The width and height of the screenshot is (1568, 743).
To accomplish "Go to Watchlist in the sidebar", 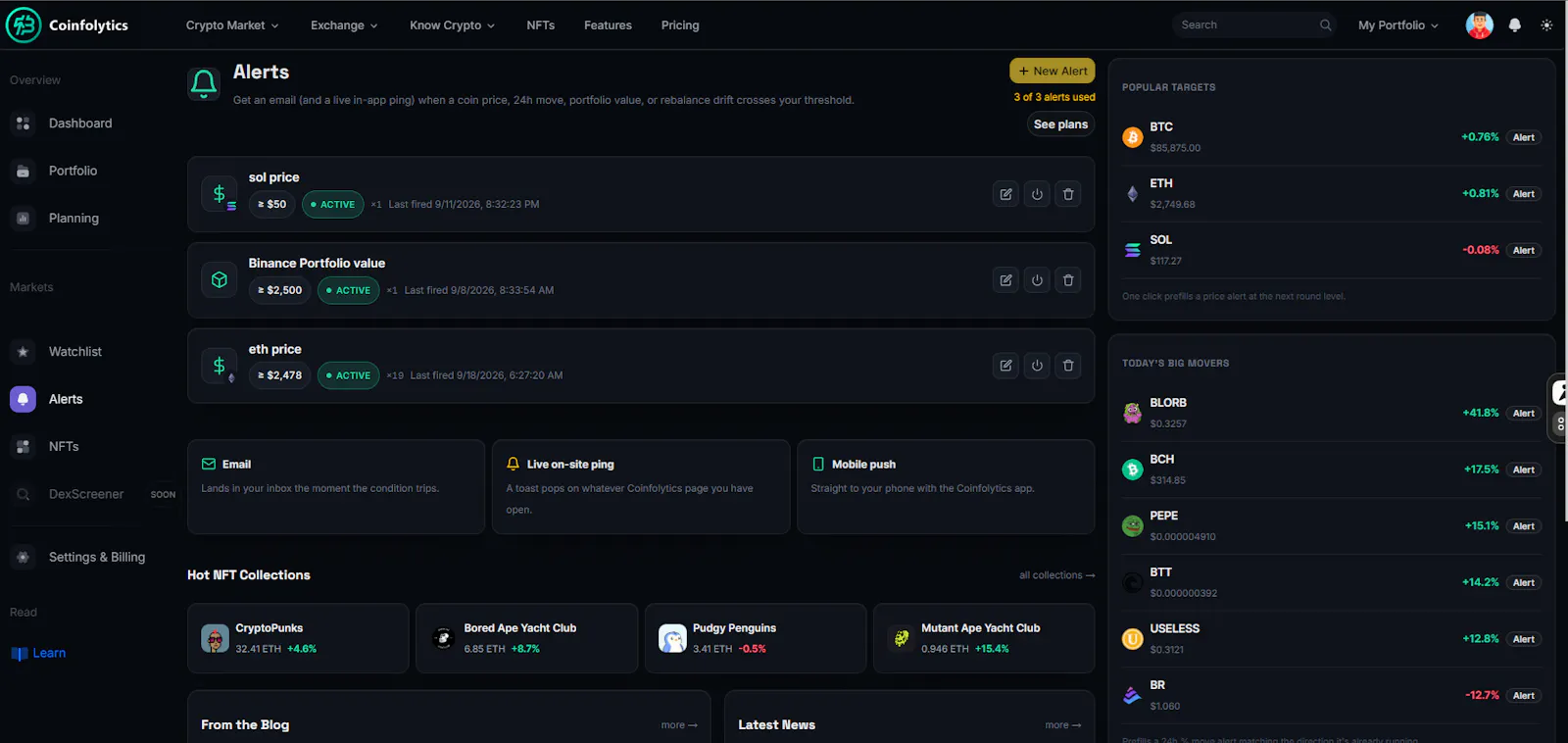I will click(x=75, y=352).
